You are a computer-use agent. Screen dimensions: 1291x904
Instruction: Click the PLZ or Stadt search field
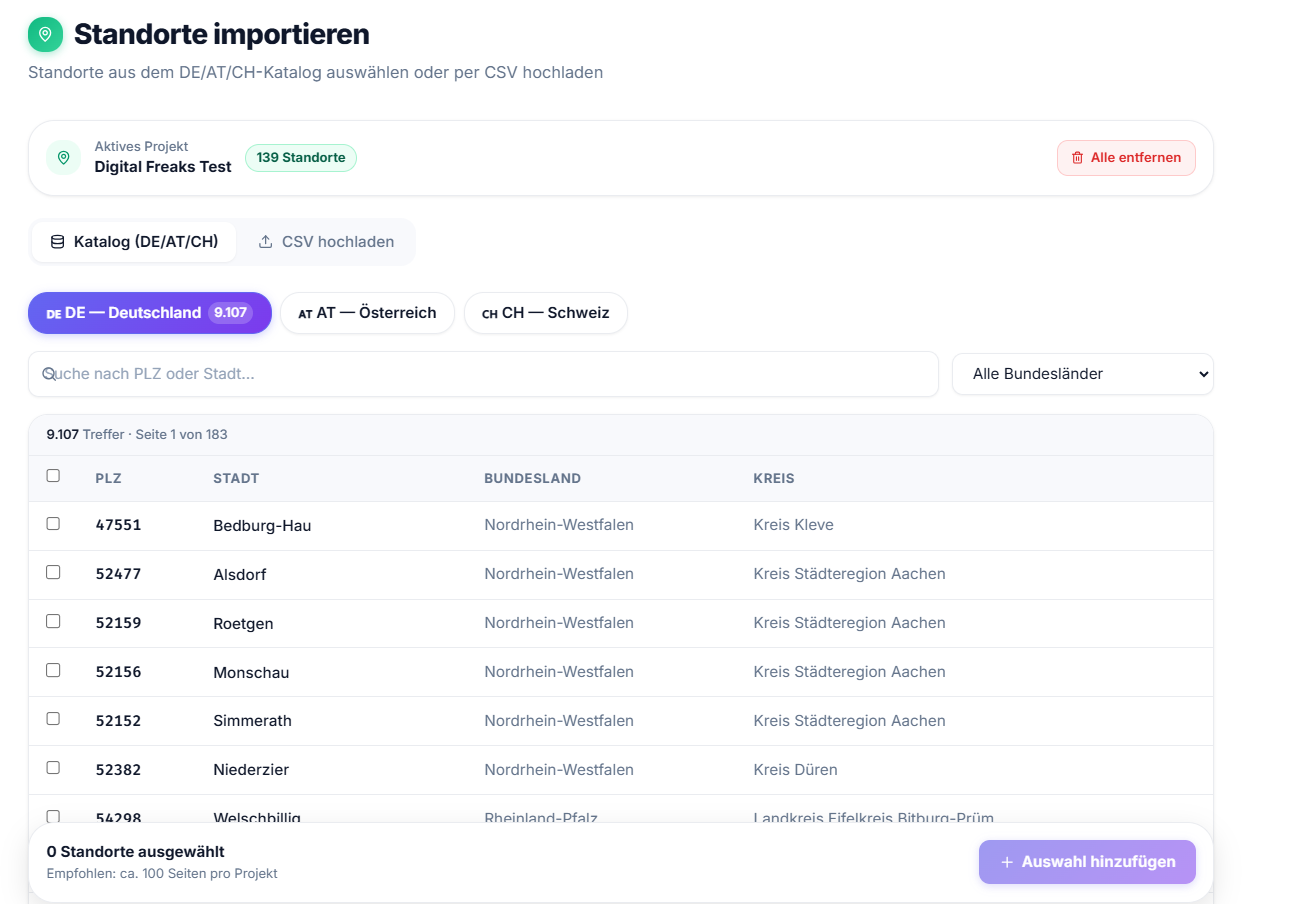(x=483, y=374)
